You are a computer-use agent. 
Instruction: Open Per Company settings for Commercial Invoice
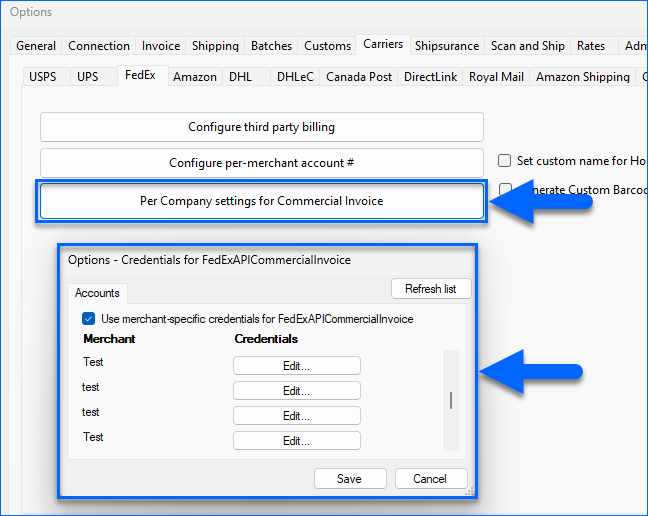[x=262, y=201]
